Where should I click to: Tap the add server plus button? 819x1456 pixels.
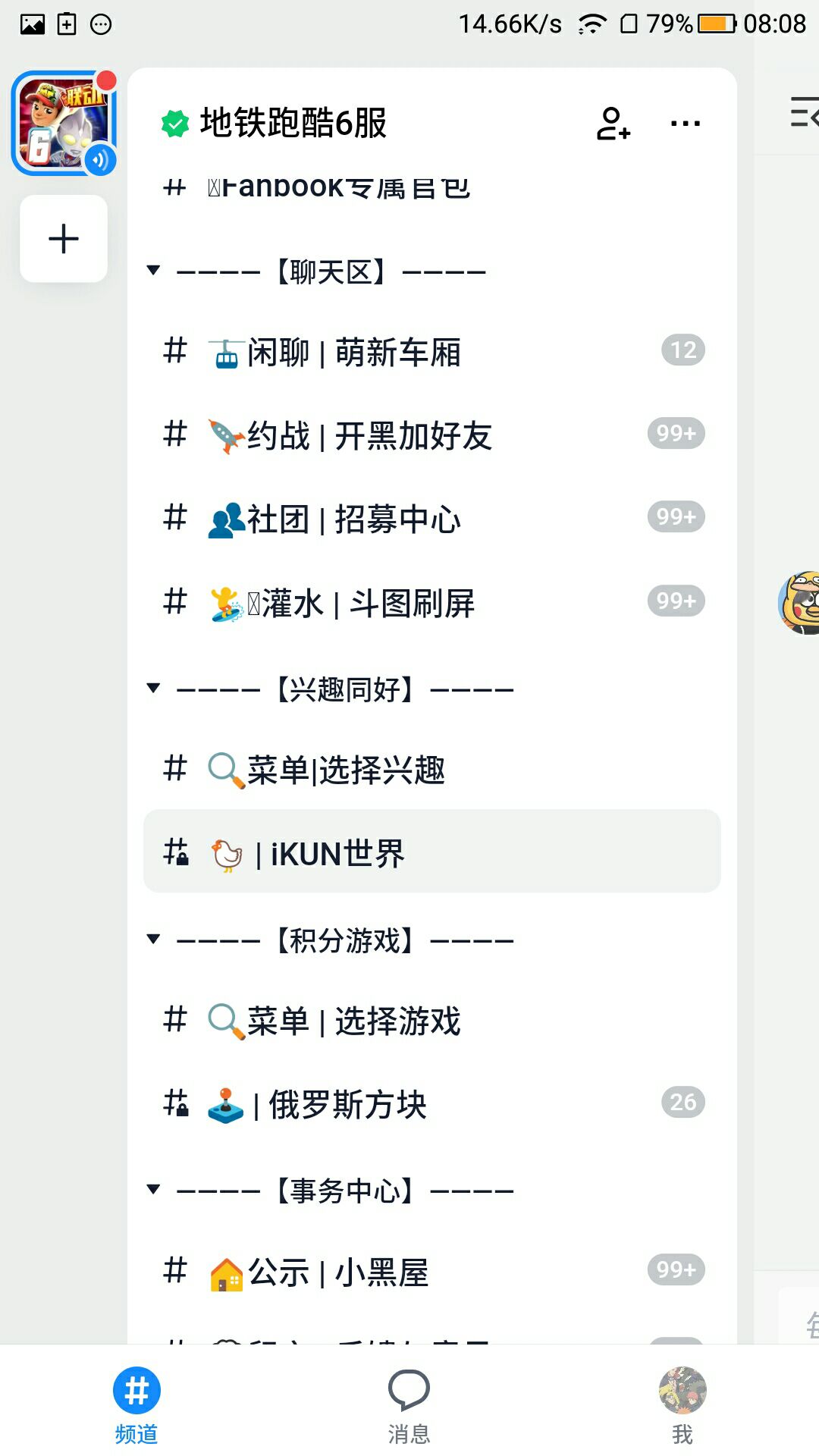(64, 239)
